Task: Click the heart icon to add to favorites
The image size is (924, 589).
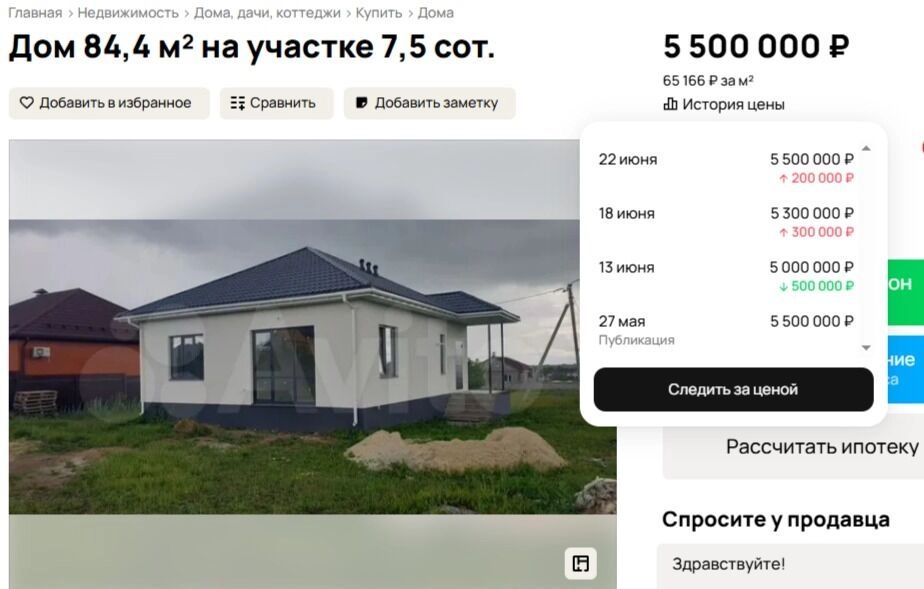Action: 27,103
